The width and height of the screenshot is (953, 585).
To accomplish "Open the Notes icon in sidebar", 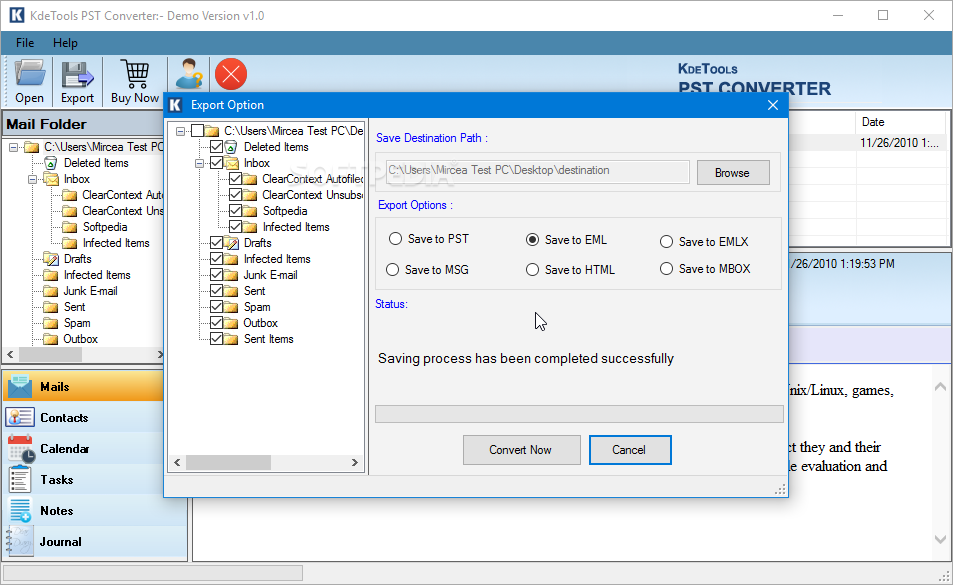I will [x=20, y=510].
